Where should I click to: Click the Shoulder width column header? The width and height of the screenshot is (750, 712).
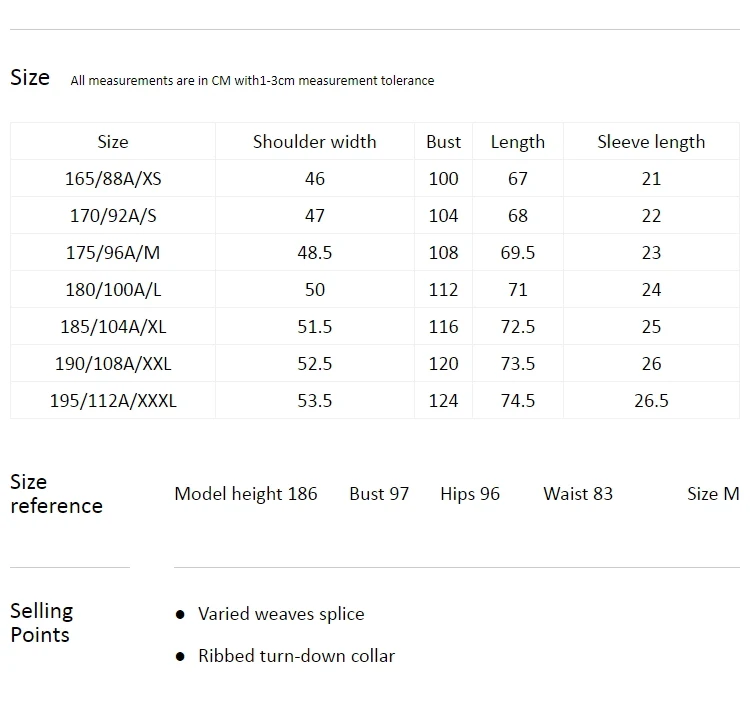click(314, 142)
